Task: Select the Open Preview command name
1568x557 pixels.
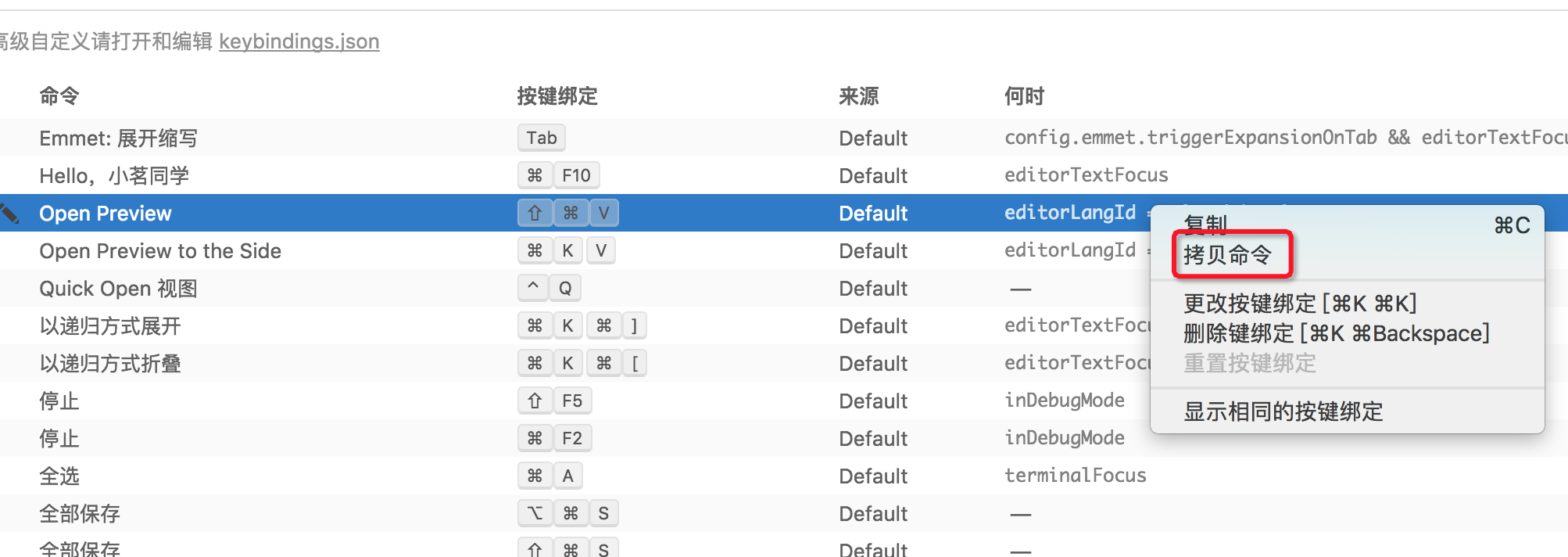Action: [106, 214]
